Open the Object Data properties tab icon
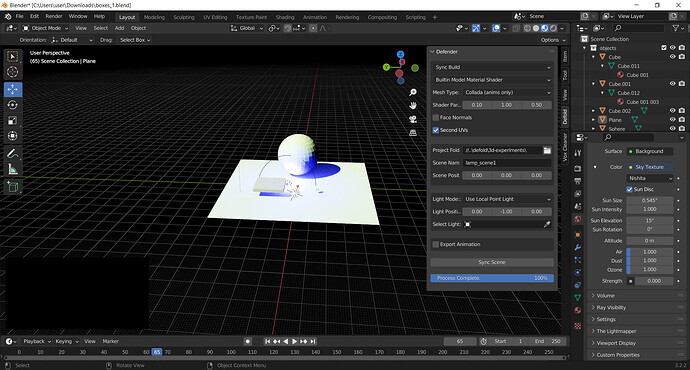Image resolution: width=690 pixels, height=370 pixels. coord(578,297)
